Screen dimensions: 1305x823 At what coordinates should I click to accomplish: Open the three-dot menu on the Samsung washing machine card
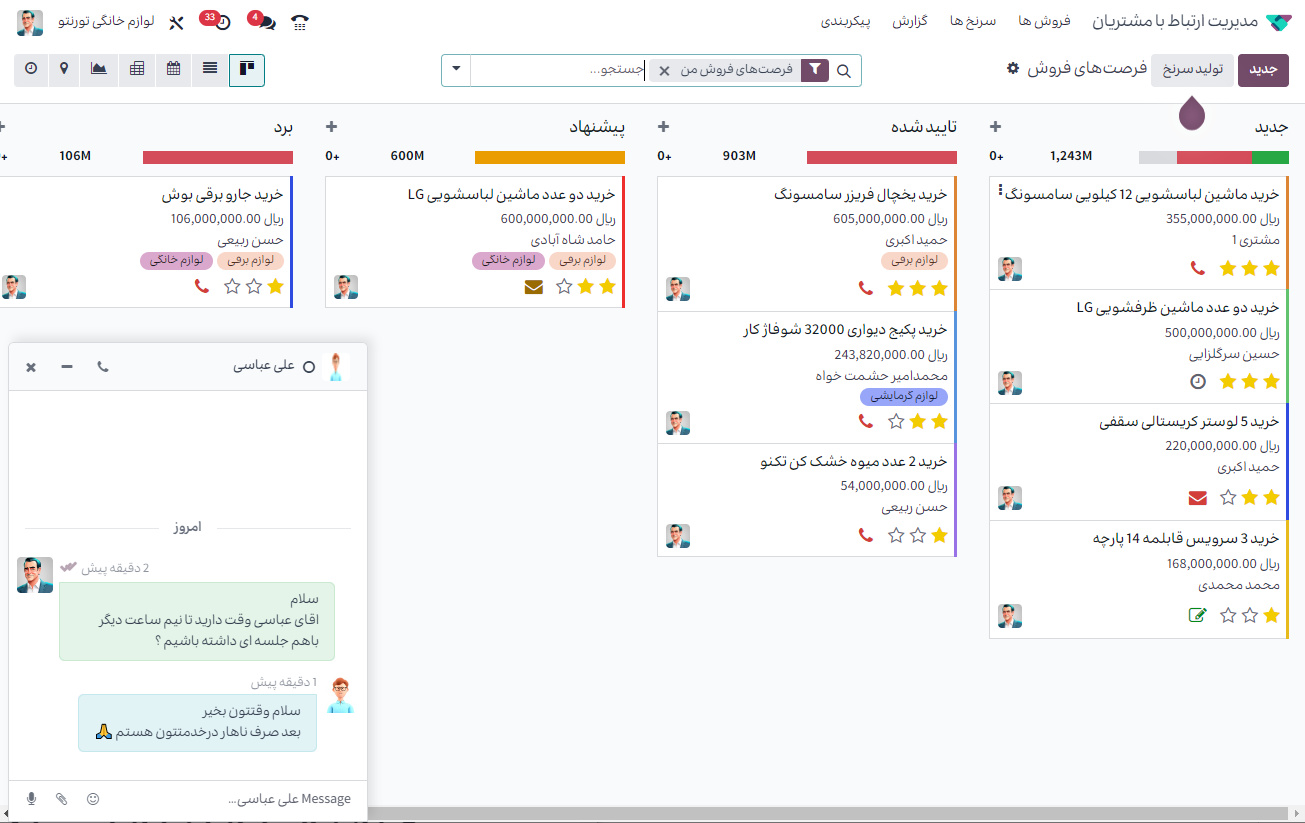point(1000,192)
